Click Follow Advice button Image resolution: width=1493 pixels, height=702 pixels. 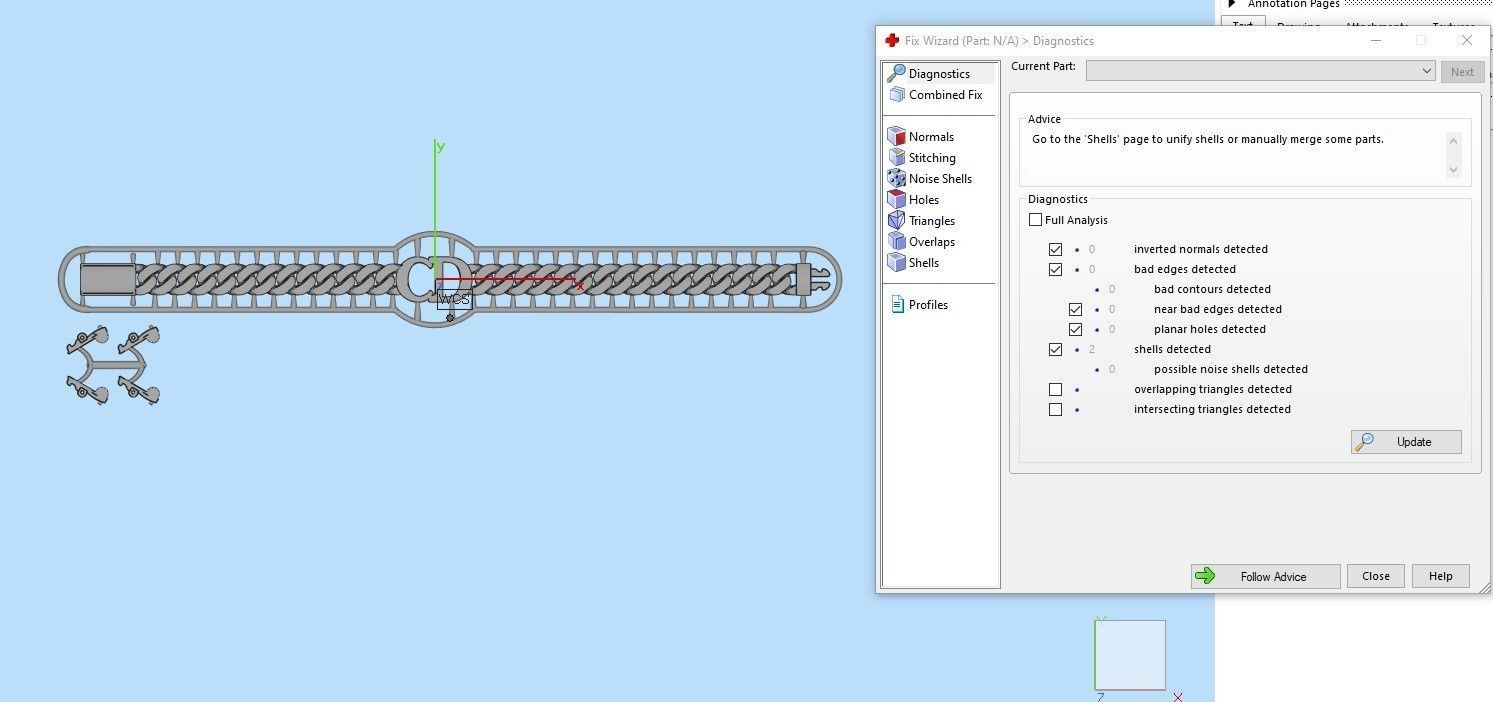click(1265, 576)
